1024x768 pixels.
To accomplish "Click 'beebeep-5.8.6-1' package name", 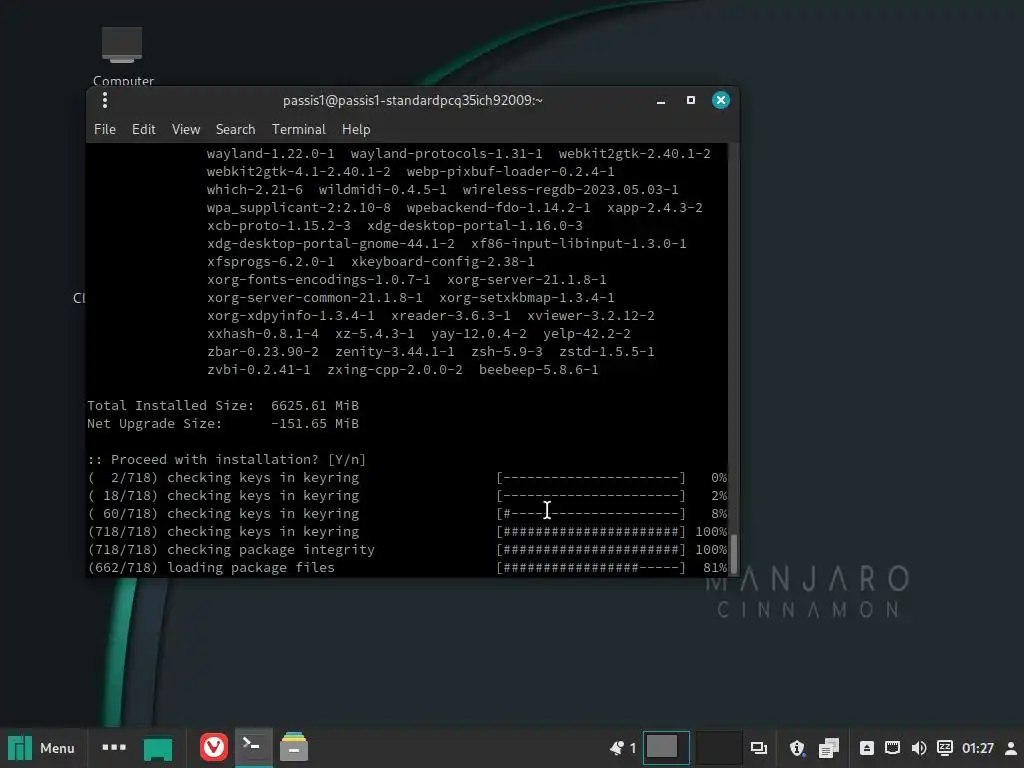I will tap(538, 370).
